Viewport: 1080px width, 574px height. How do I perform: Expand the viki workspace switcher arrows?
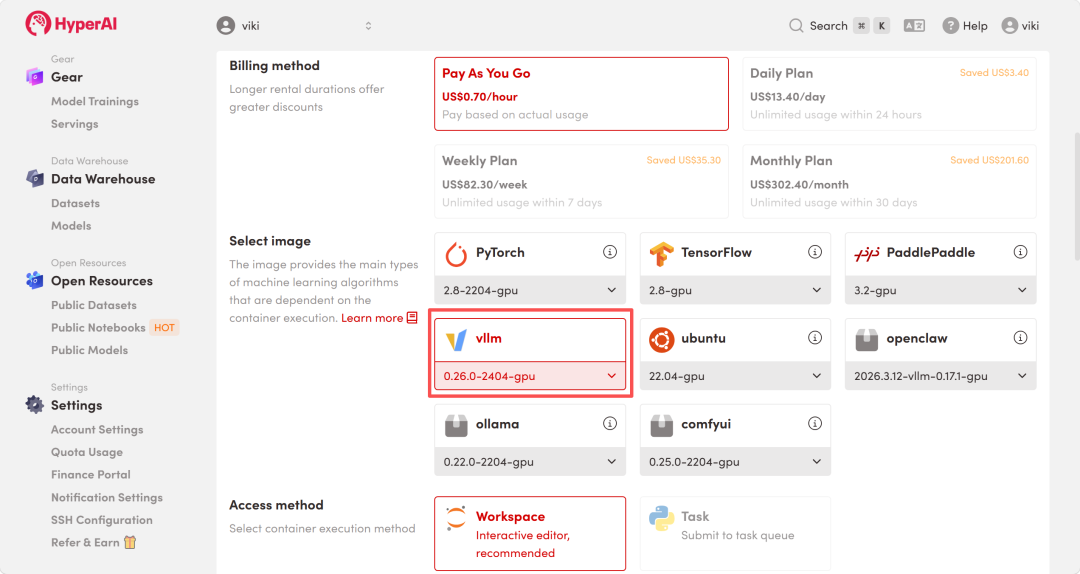pos(368,25)
